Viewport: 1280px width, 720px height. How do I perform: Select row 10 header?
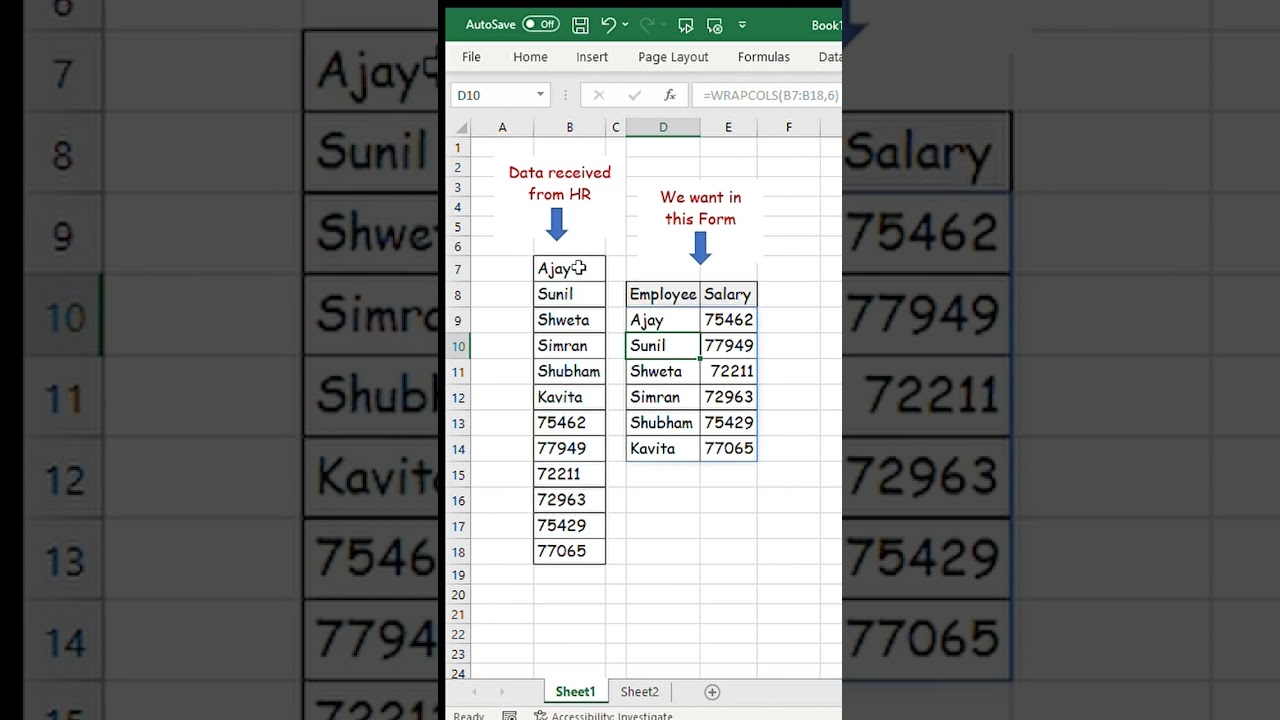point(458,347)
